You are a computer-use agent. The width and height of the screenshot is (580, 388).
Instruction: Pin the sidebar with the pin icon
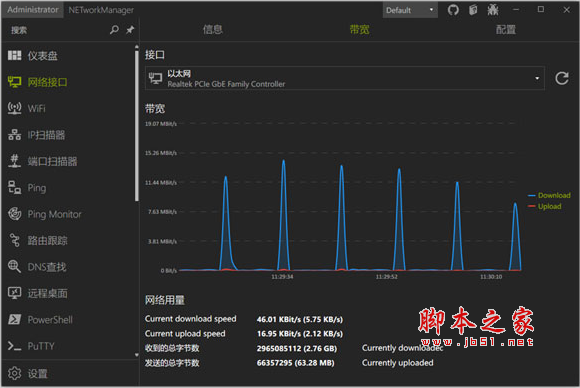click(130, 30)
